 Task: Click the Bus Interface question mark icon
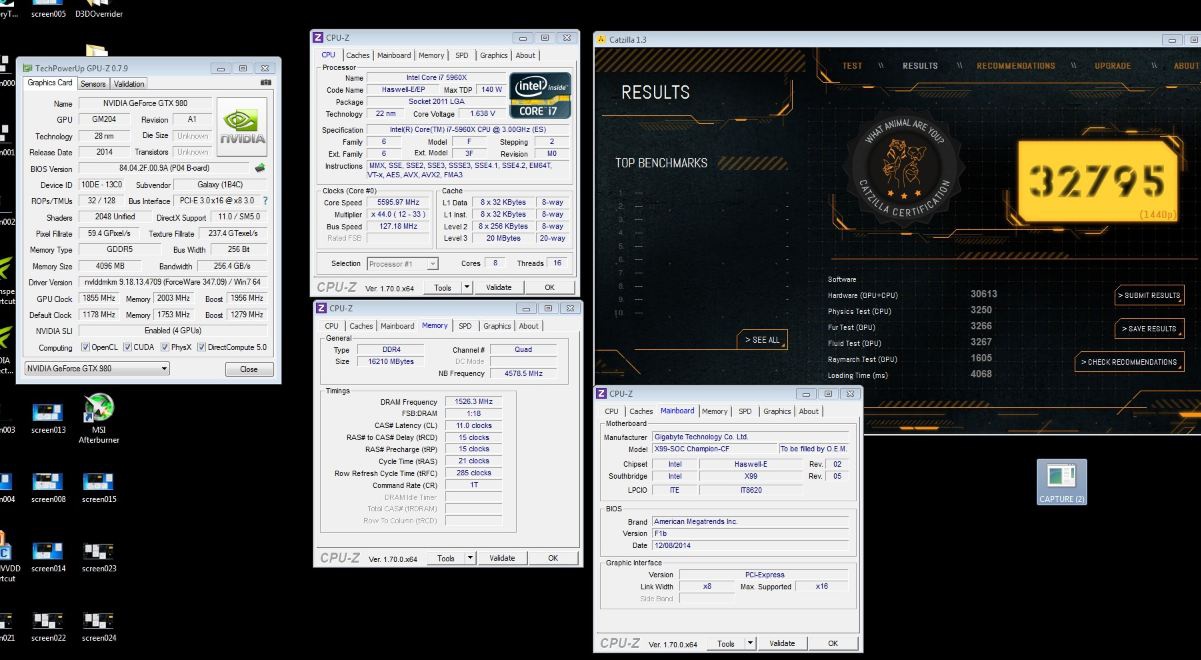(x=265, y=201)
